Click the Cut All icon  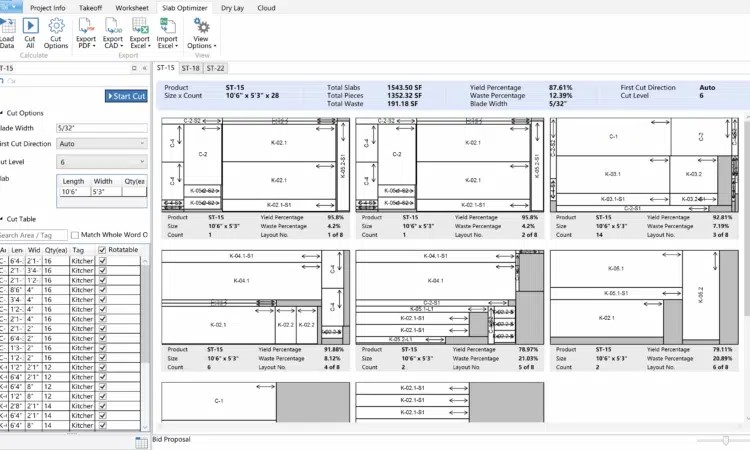click(x=30, y=25)
